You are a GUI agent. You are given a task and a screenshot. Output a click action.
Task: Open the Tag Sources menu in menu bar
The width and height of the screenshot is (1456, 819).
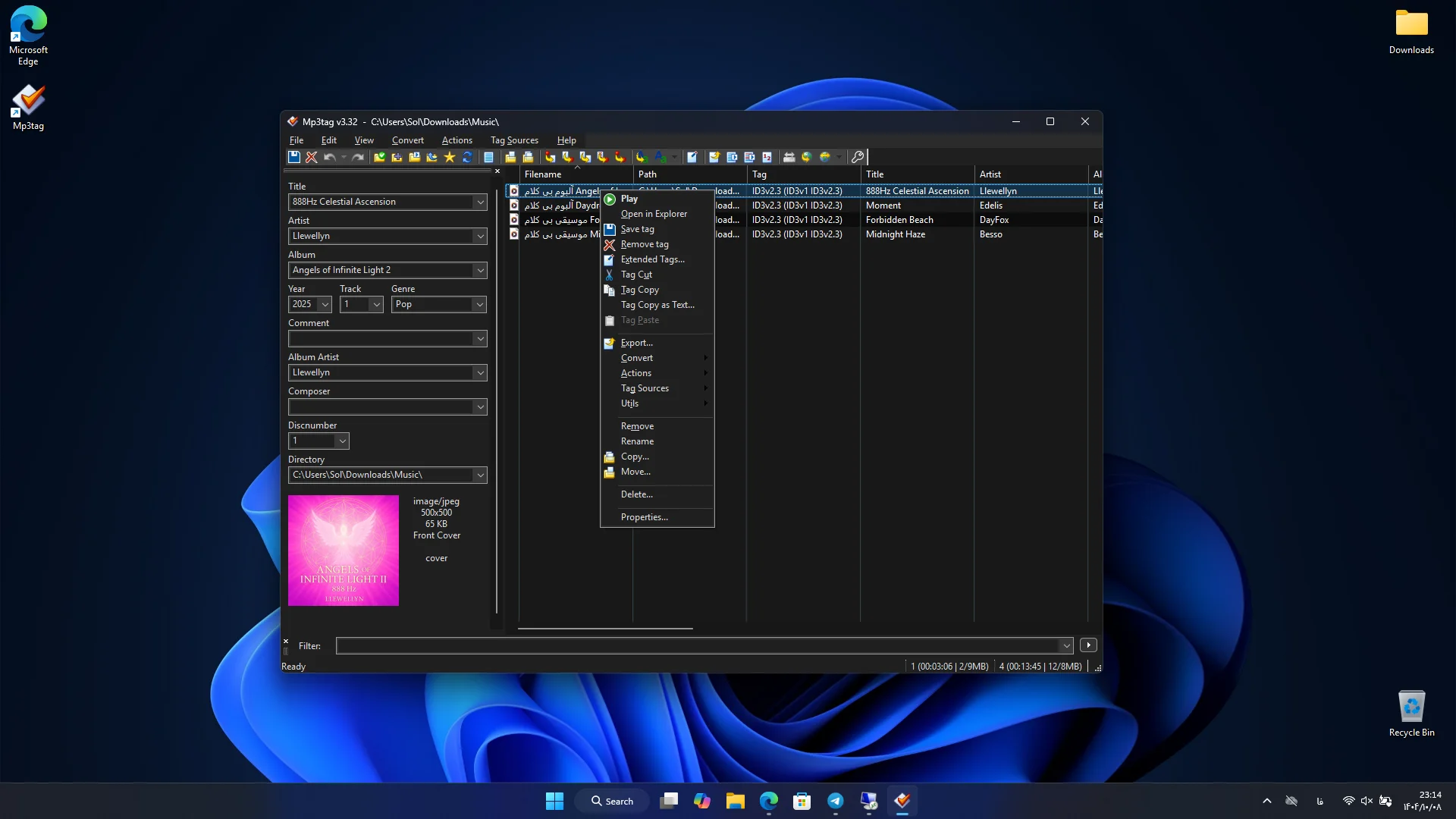pos(514,140)
